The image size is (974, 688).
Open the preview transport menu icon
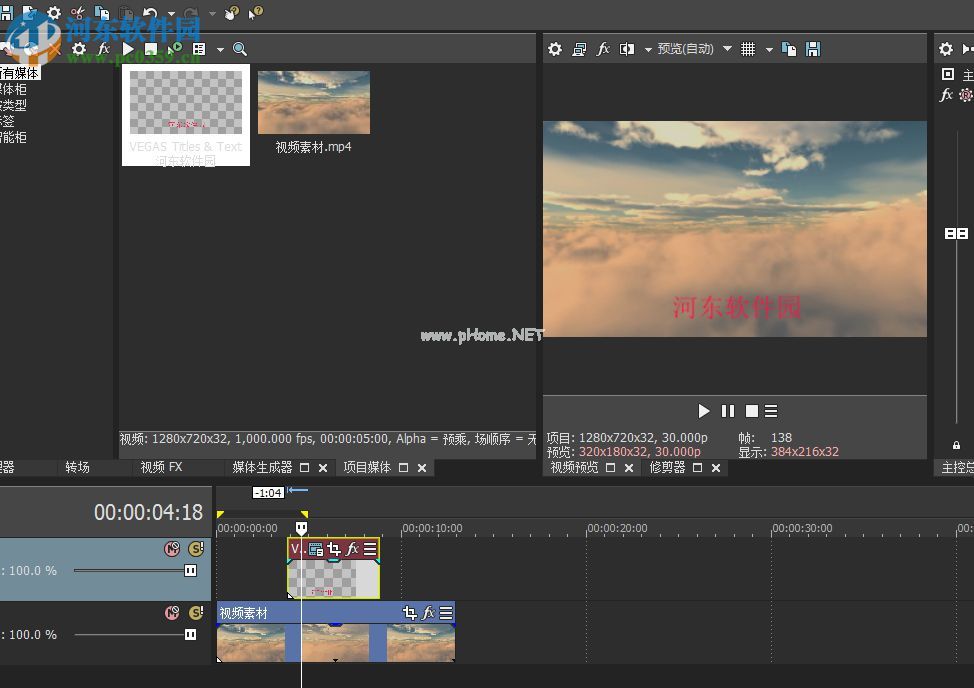[771, 411]
